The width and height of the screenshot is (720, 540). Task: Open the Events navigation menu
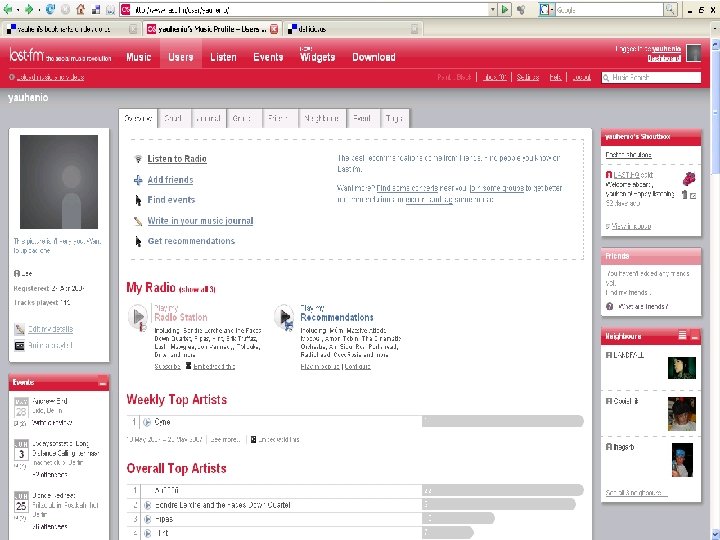[268, 57]
